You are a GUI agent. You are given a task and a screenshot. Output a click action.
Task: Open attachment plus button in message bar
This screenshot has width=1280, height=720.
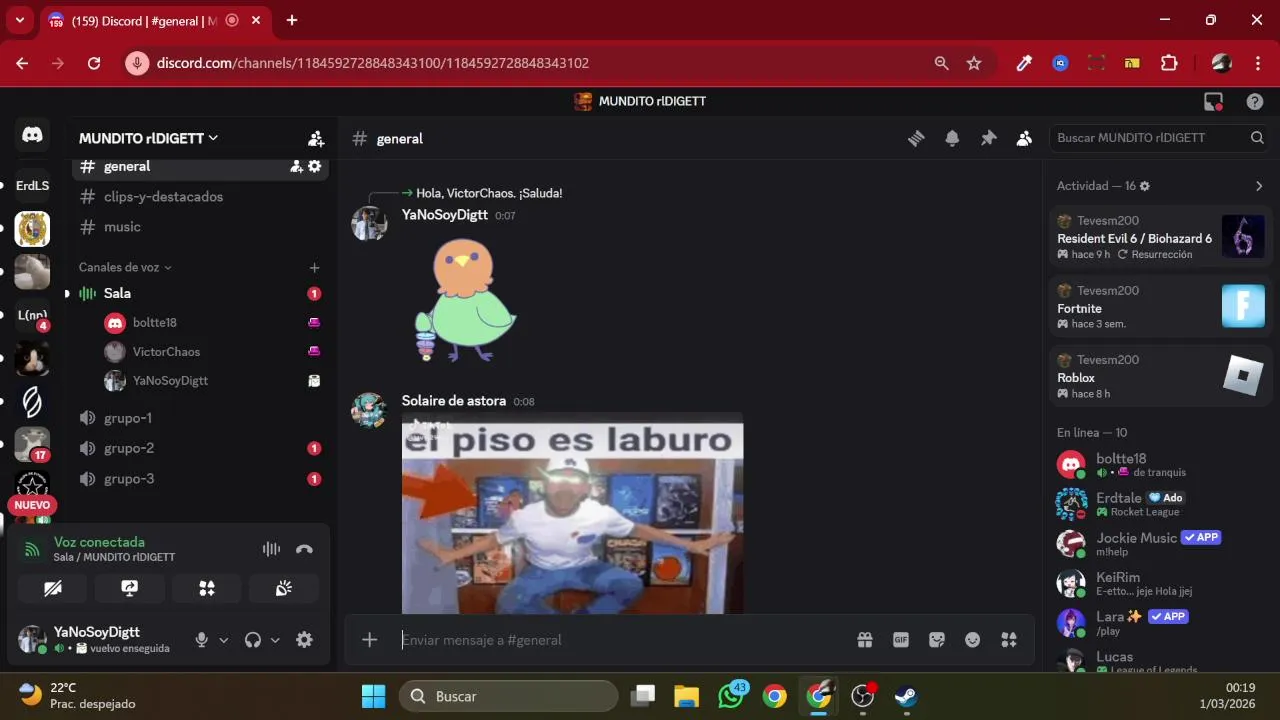click(369, 640)
